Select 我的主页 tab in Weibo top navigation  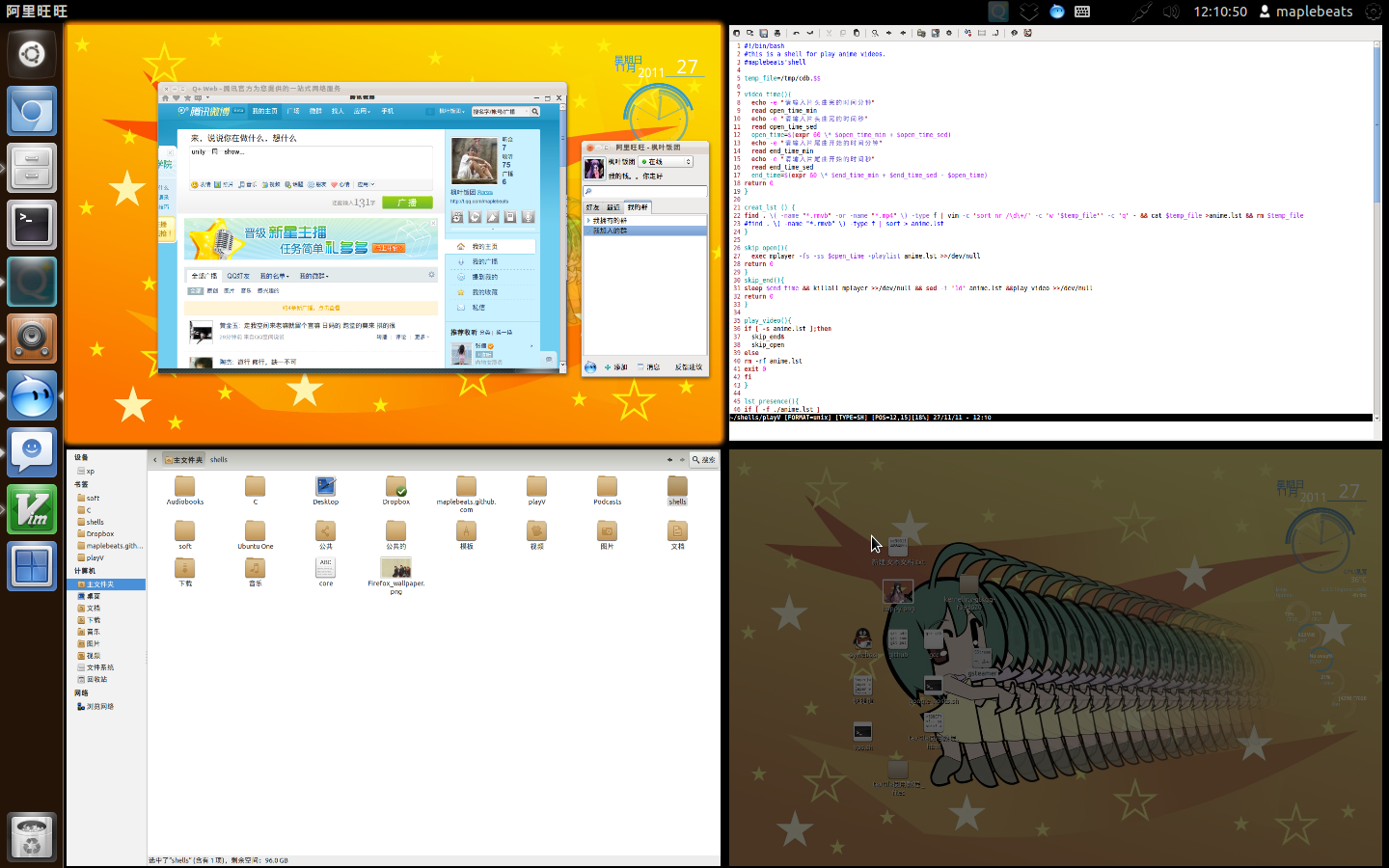point(264,112)
